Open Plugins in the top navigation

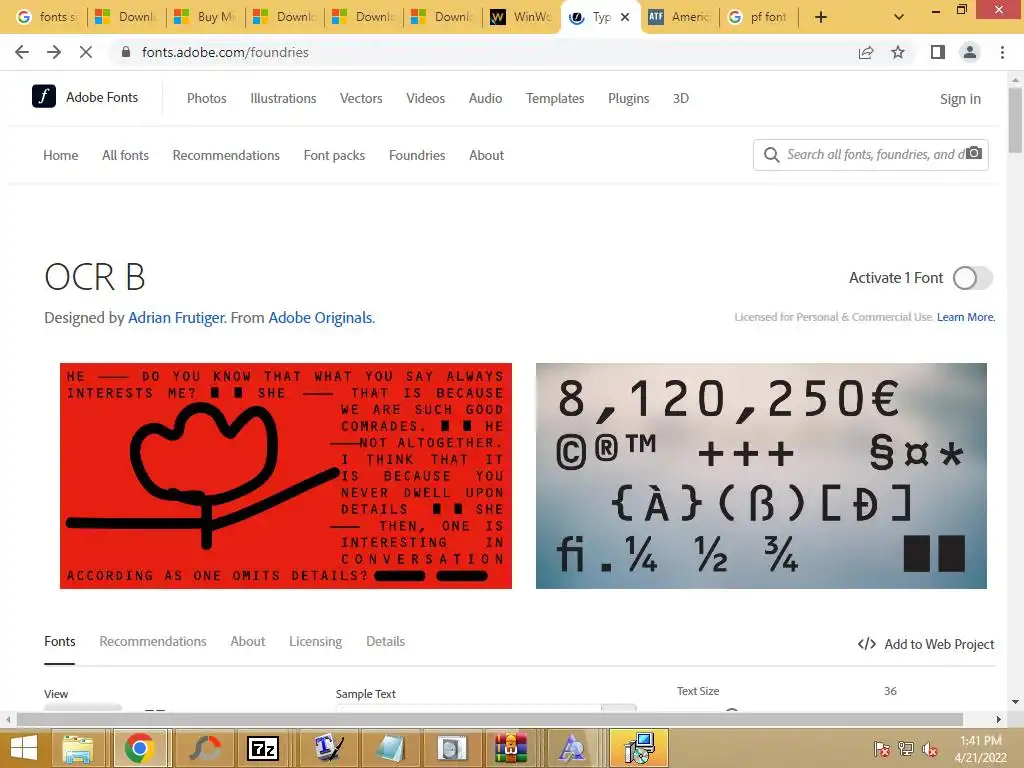[x=628, y=98]
